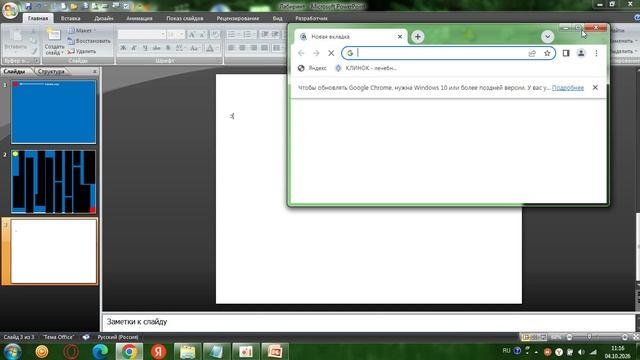
Task: Center the text in PowerPoint
Action: [x=242, y=48]
